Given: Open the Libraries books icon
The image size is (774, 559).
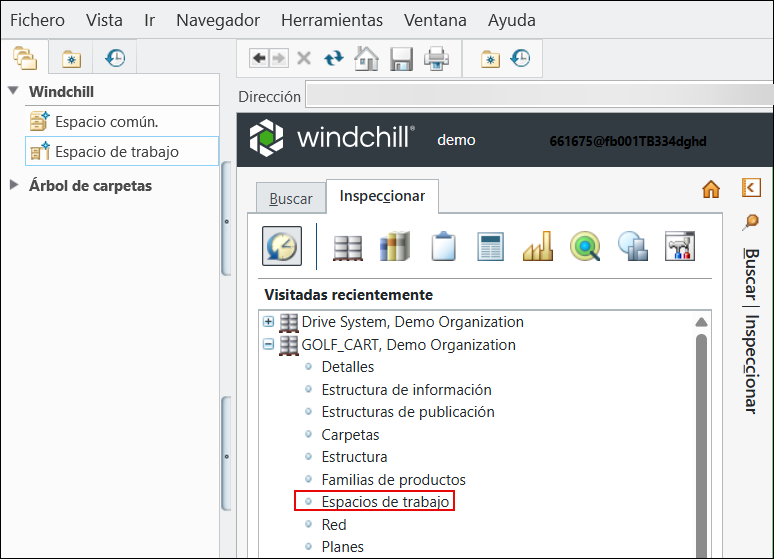Looking at the screenshot, I should point(395,246).
